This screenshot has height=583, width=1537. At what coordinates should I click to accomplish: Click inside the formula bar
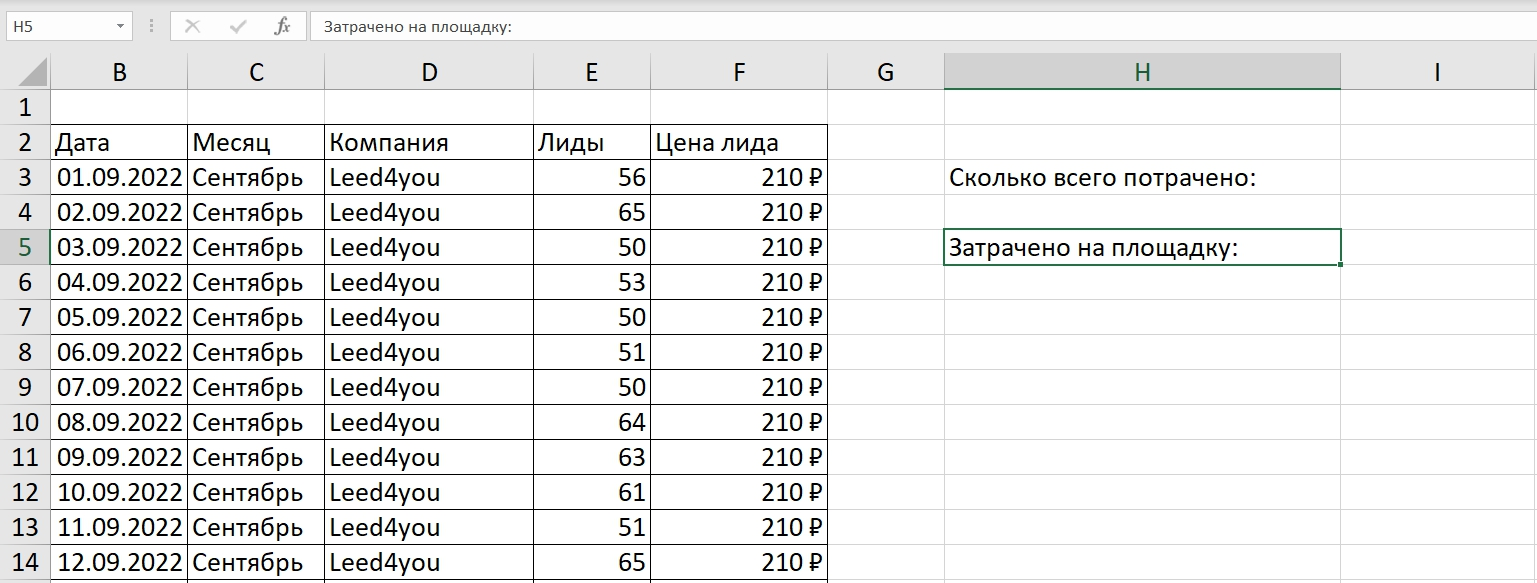(x=700, y=26)
